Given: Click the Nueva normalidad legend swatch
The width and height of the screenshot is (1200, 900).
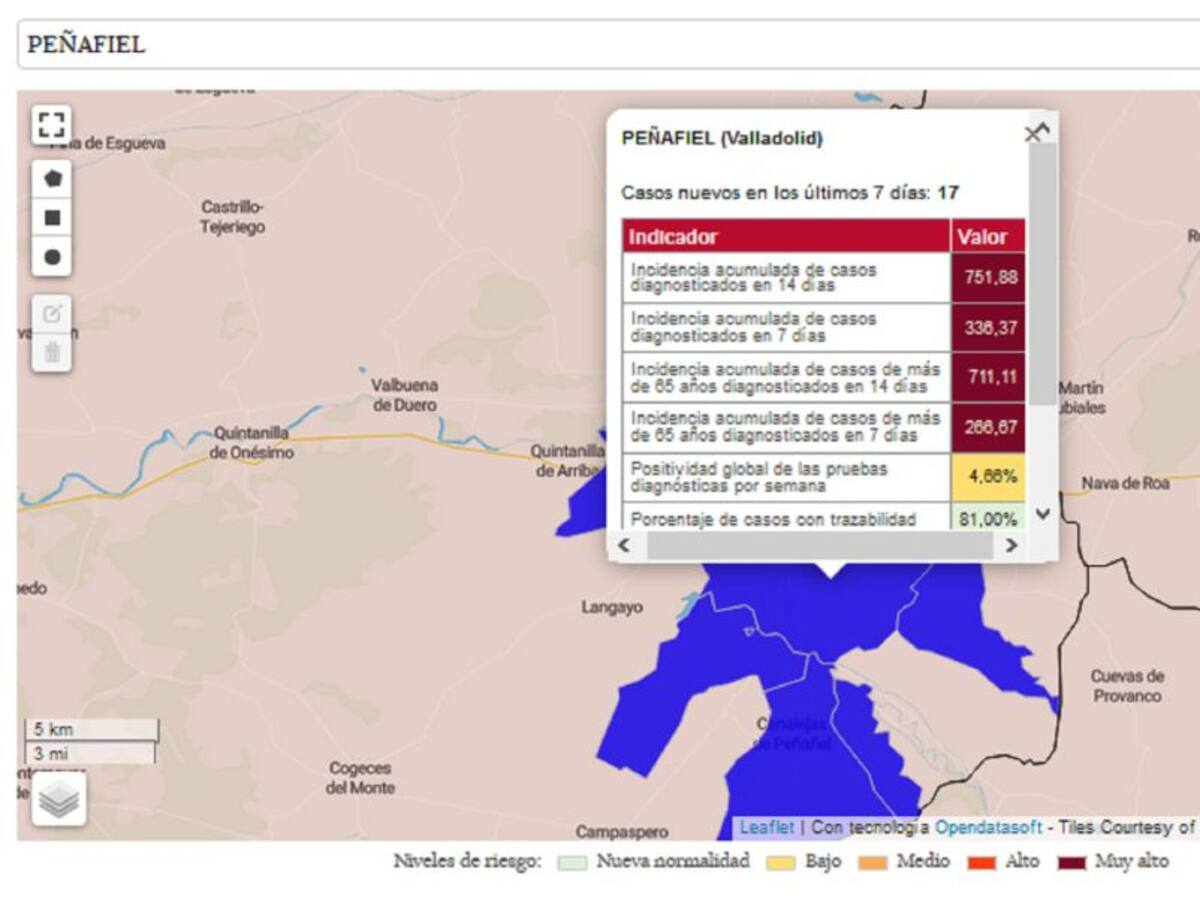Looking at the screenshot, I should [x=572, y=862].
